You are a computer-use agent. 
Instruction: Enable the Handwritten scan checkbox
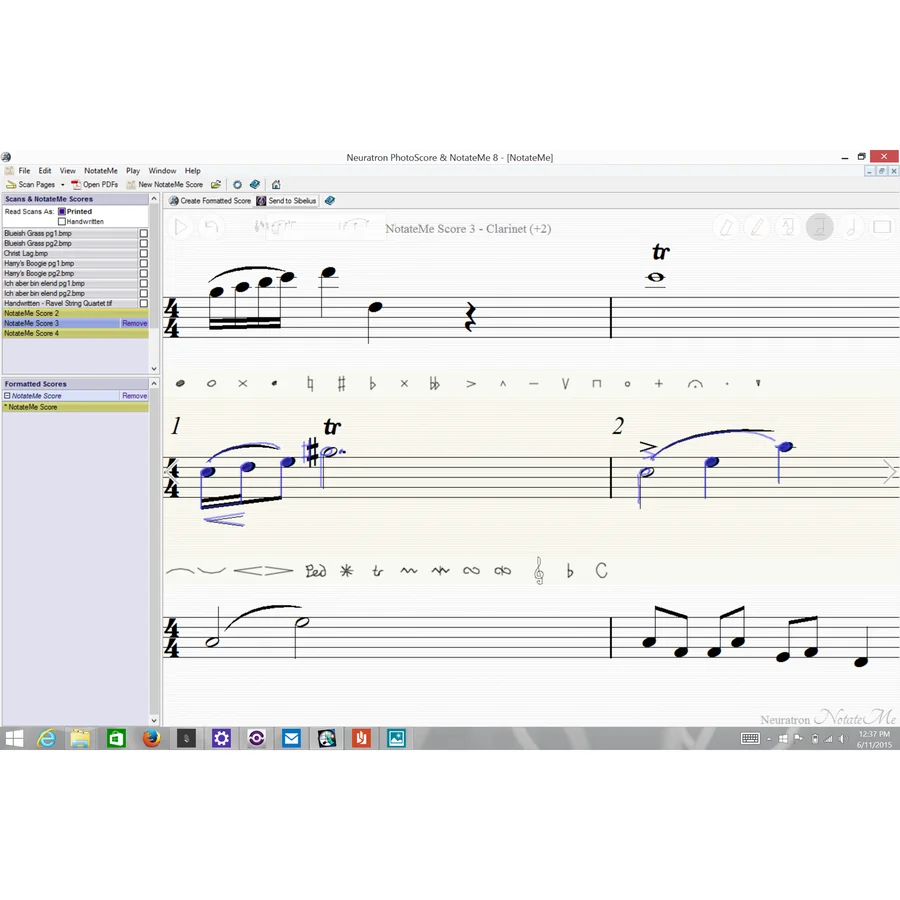click(62, 222)
